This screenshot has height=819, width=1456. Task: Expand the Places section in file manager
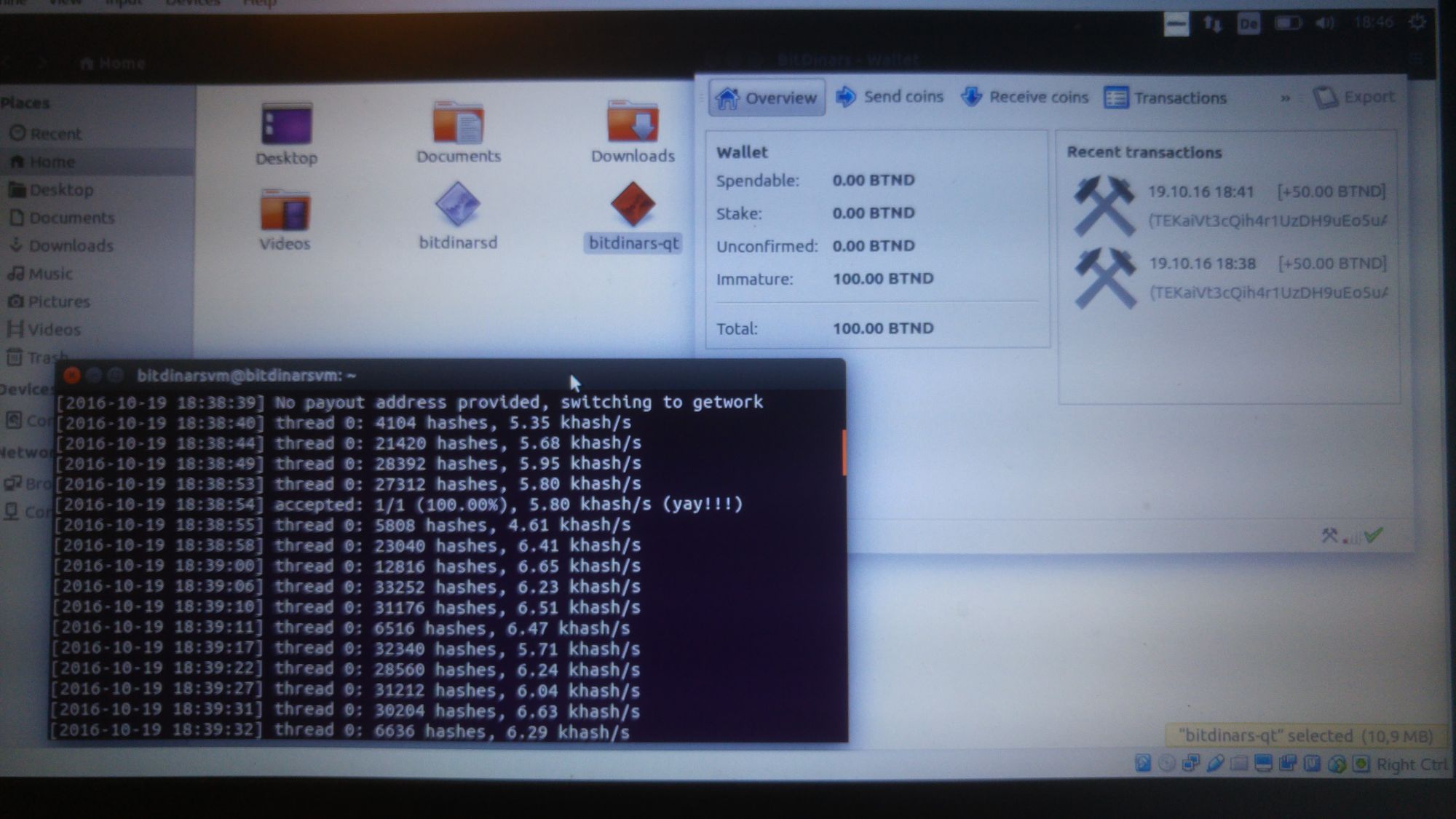pyautogui.click(x=25, y=102)
